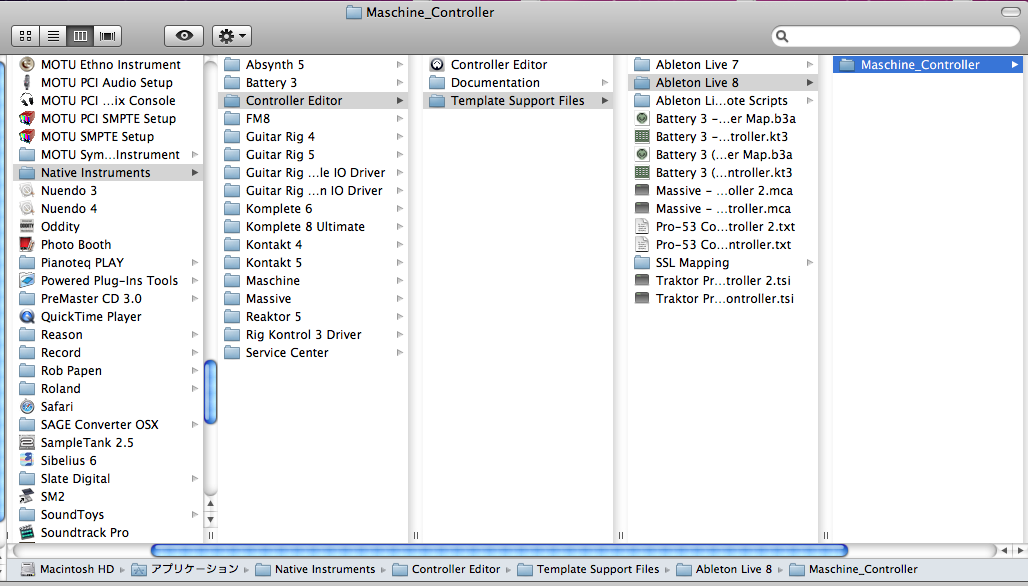The image size is (1028, 586).
Task: Select the Absynth 5 folder
Action: 313,64
